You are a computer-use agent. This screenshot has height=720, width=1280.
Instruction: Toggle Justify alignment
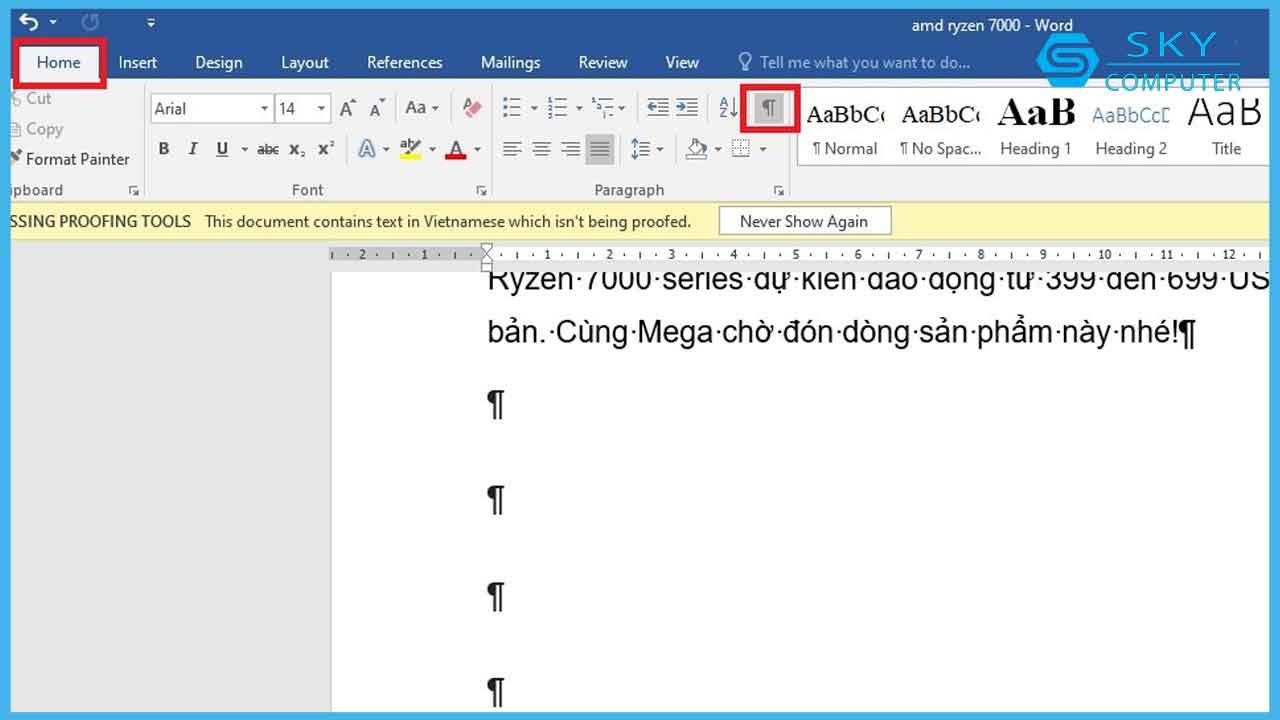pyautogui.click(x=600, y=149)
